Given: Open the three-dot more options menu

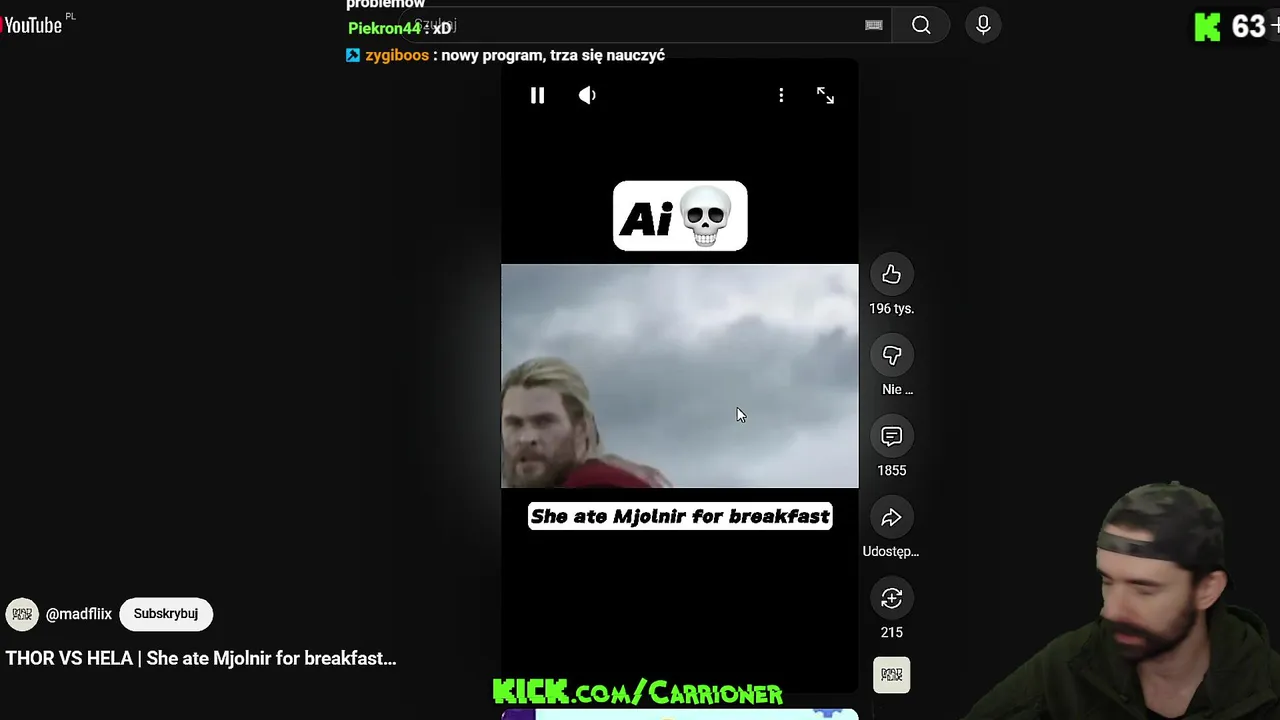Looking at the screenshot, I should 781,95.
